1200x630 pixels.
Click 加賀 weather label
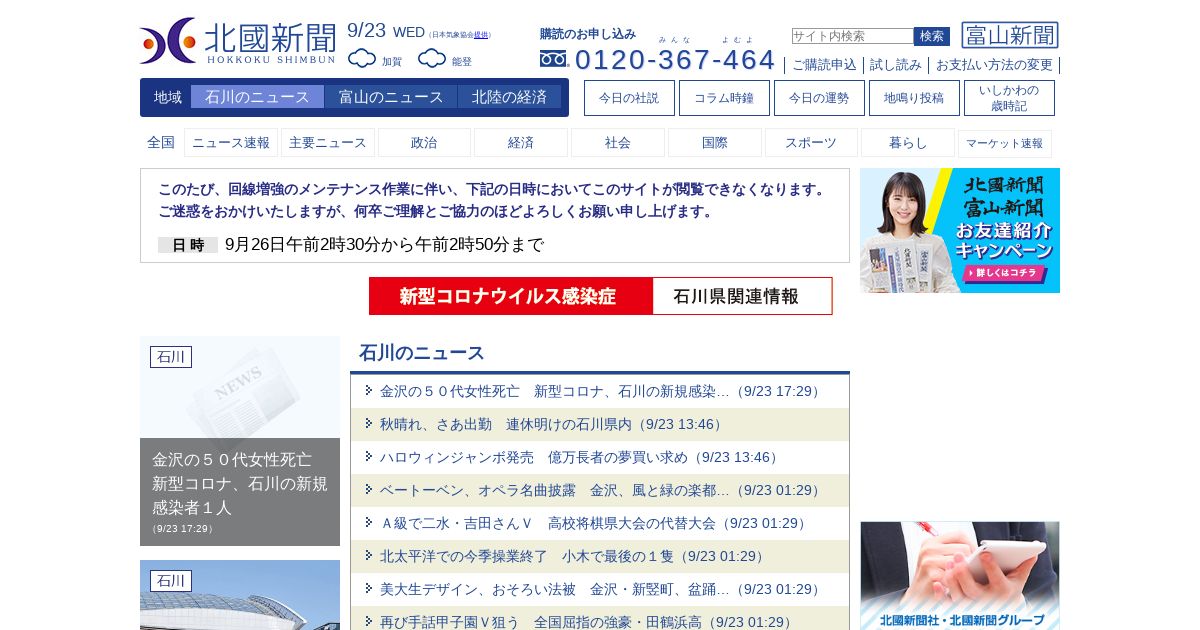tap(392, 62)
